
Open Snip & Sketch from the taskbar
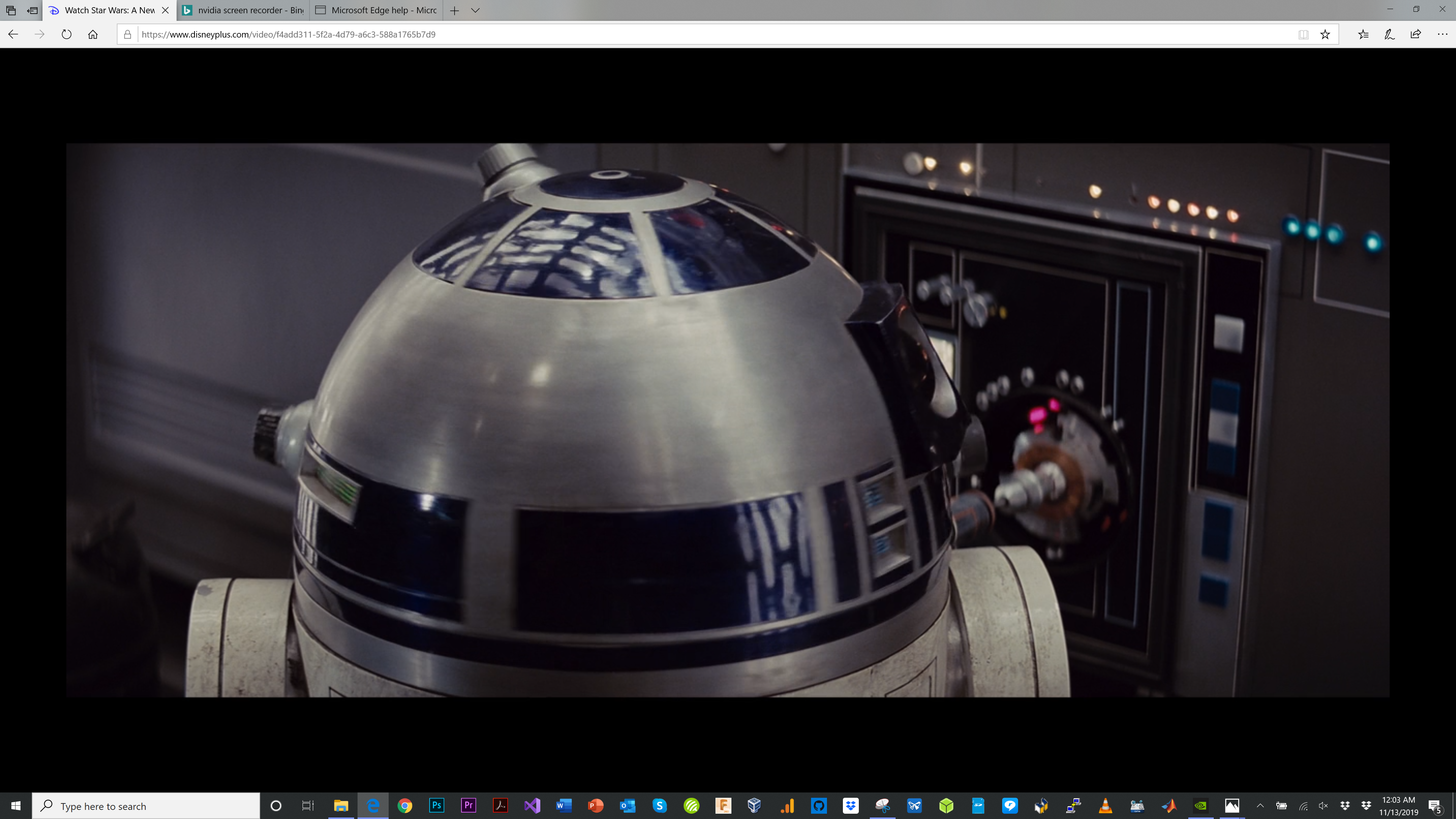coord(882,805)
